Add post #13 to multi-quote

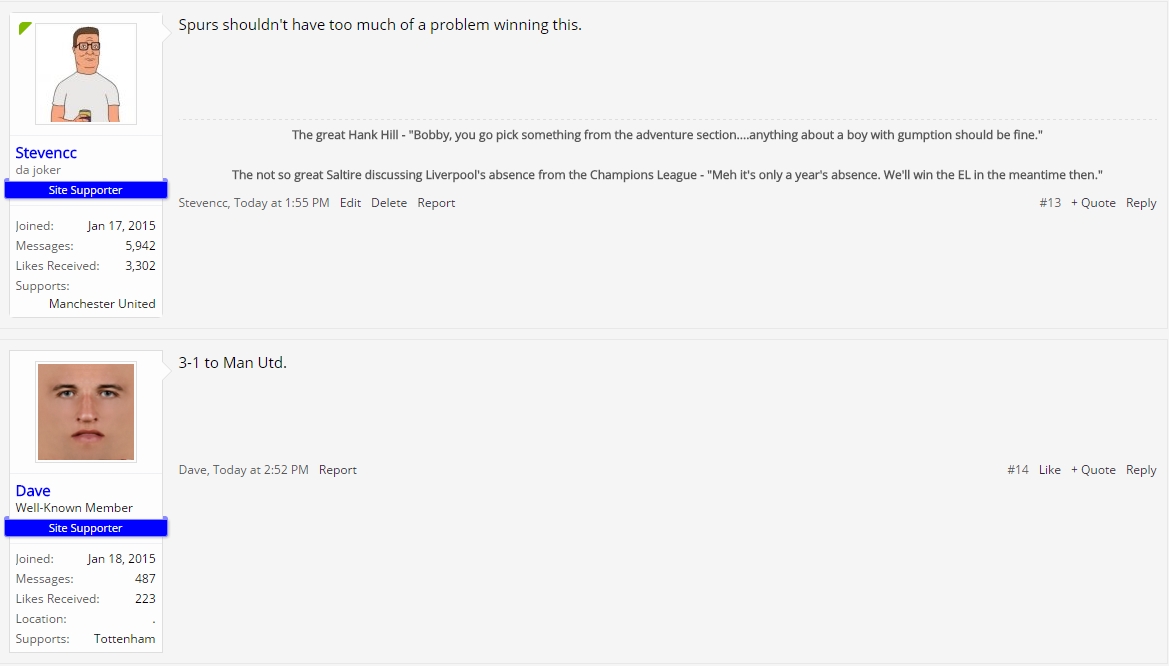(x=1093, y=203)
